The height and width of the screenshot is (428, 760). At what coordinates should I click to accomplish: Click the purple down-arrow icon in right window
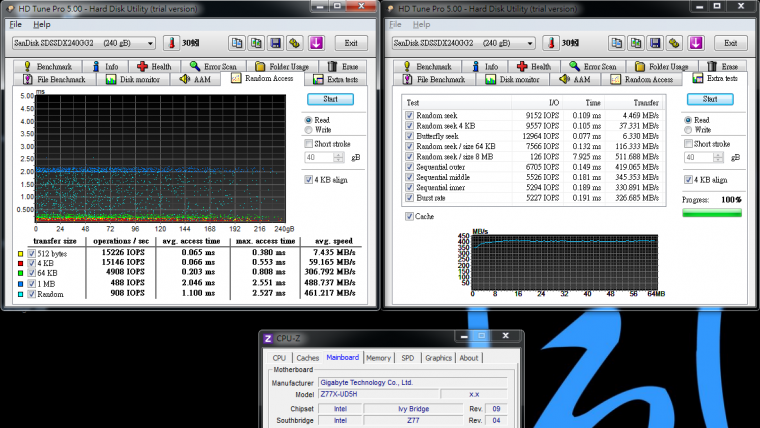pos(694,43)
